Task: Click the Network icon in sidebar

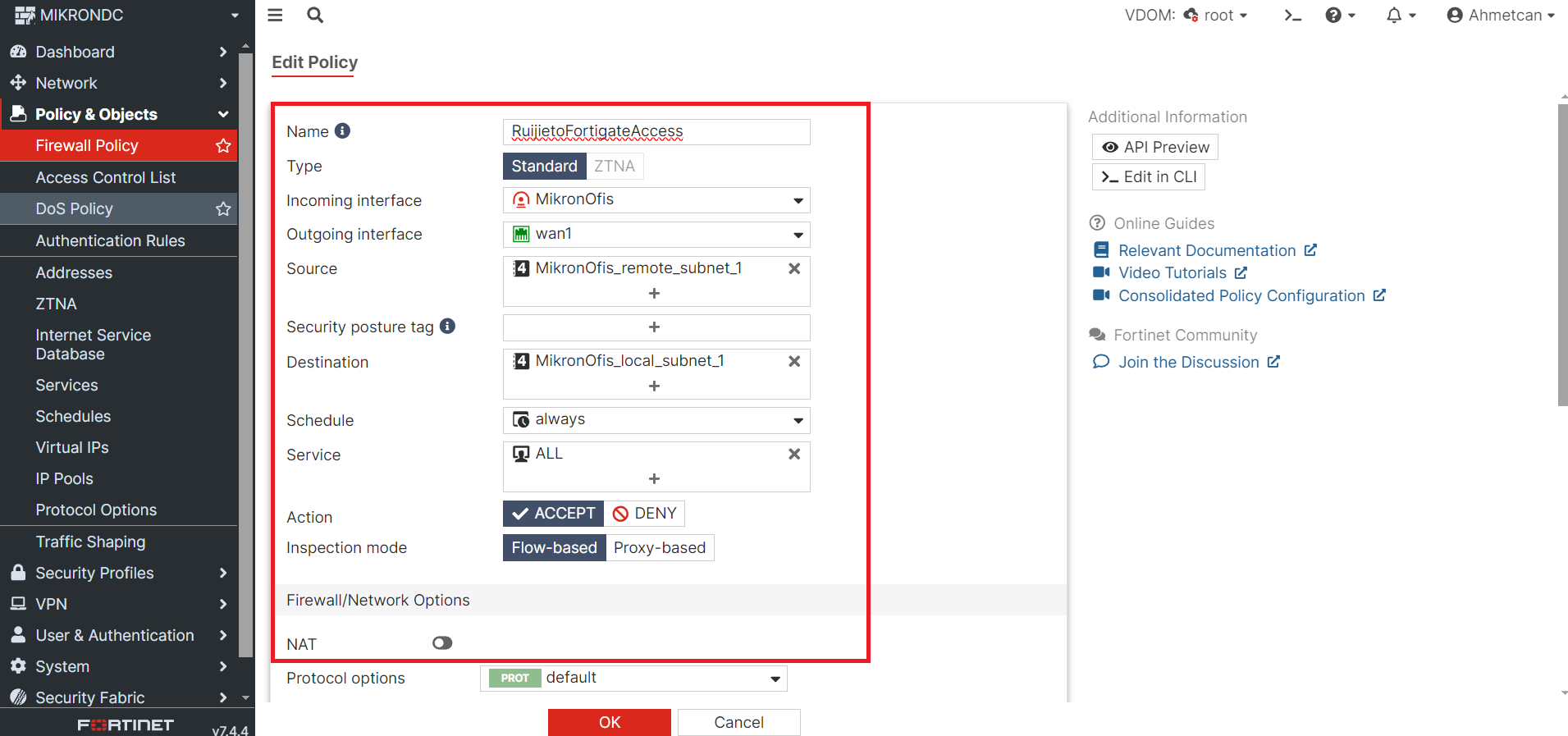Action: (18, 83)
